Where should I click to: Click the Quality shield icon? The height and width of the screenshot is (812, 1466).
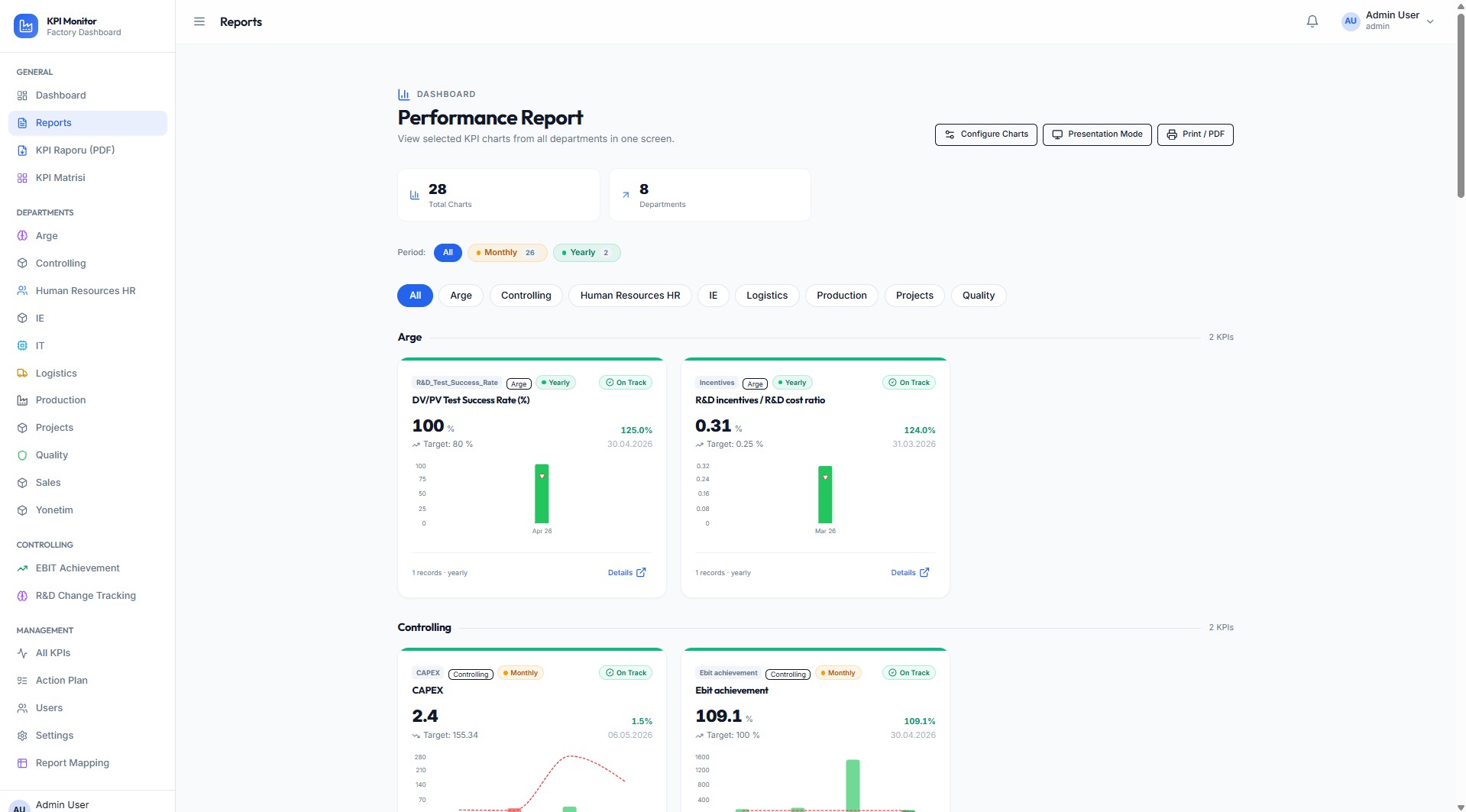(22, 455)
